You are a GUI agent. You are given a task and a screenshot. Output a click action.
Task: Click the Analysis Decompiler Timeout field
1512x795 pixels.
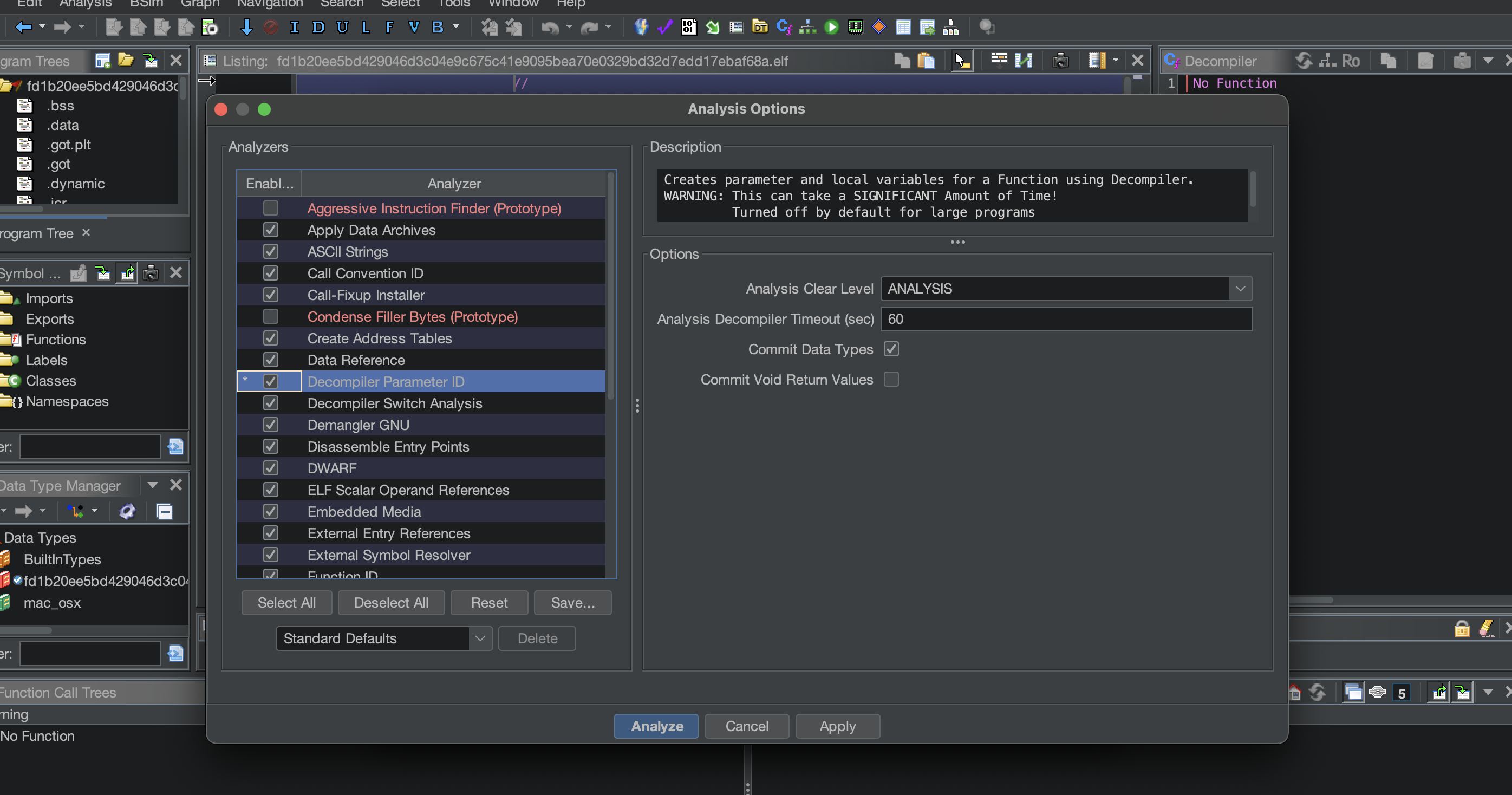[1066, 319]
